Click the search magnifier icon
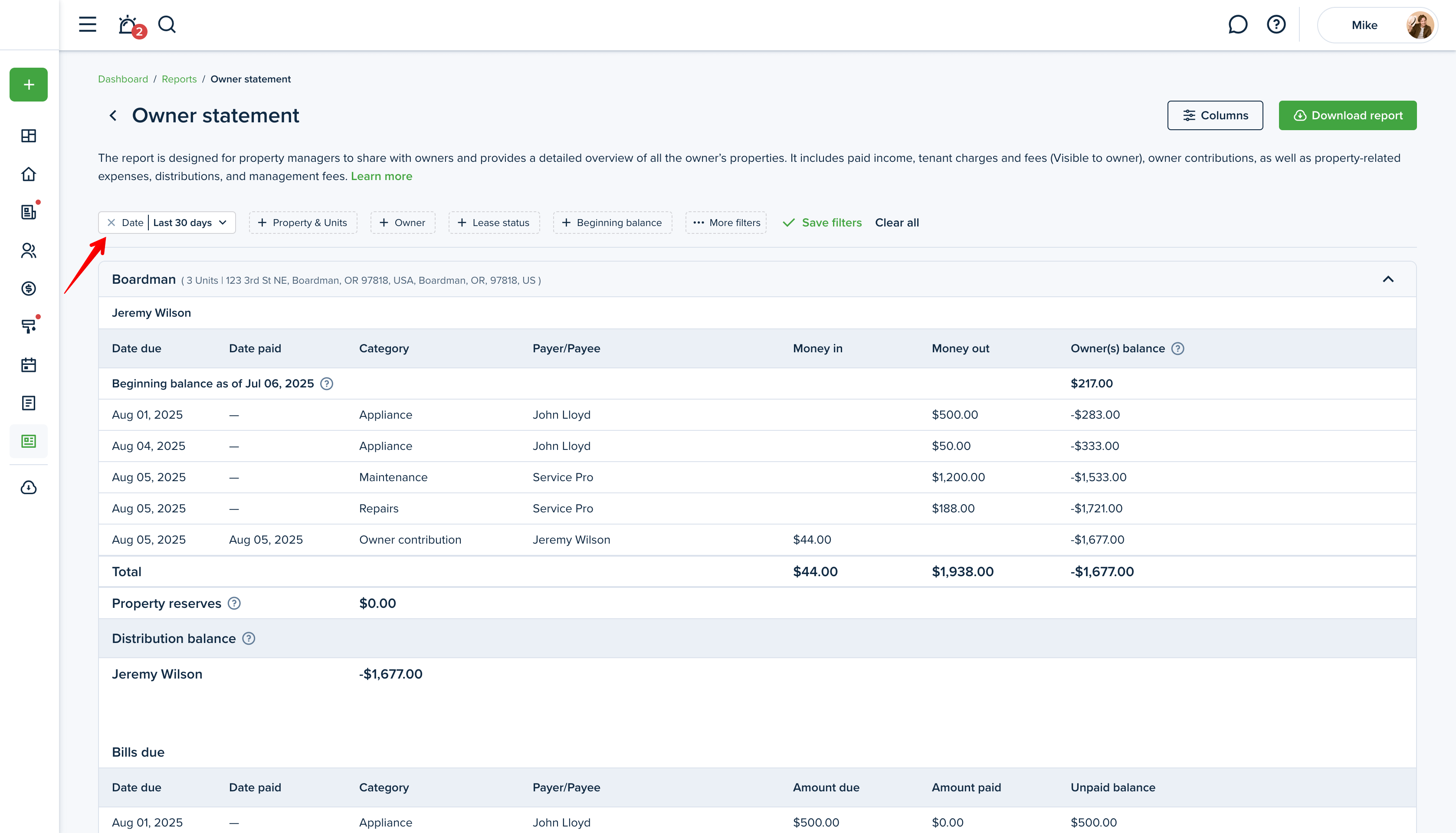 [167, 25]
